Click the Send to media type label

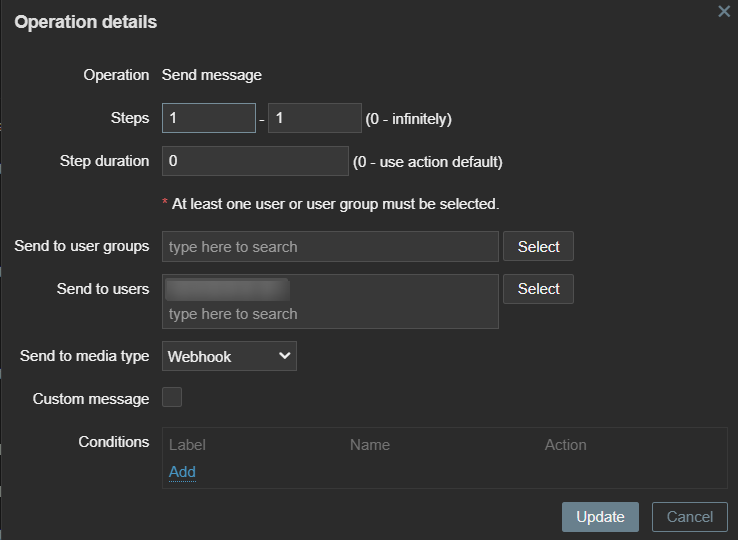tap(84, 356)
